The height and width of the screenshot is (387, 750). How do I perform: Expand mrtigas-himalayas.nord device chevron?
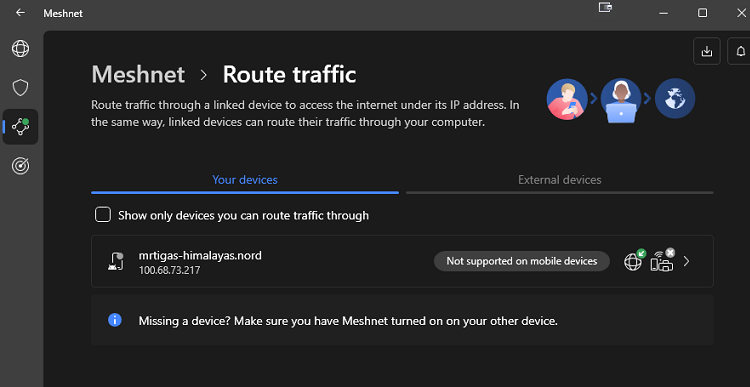(x=686, y=261)
